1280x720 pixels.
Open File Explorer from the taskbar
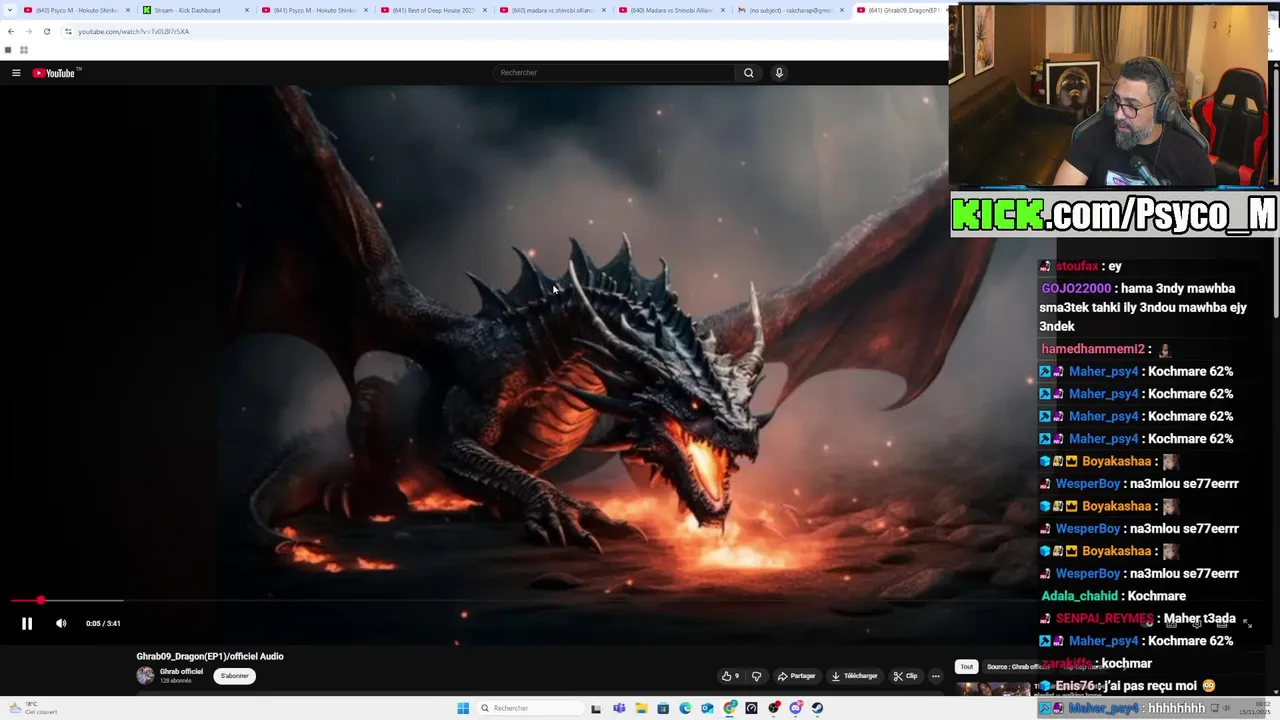(x=641, y=708)
